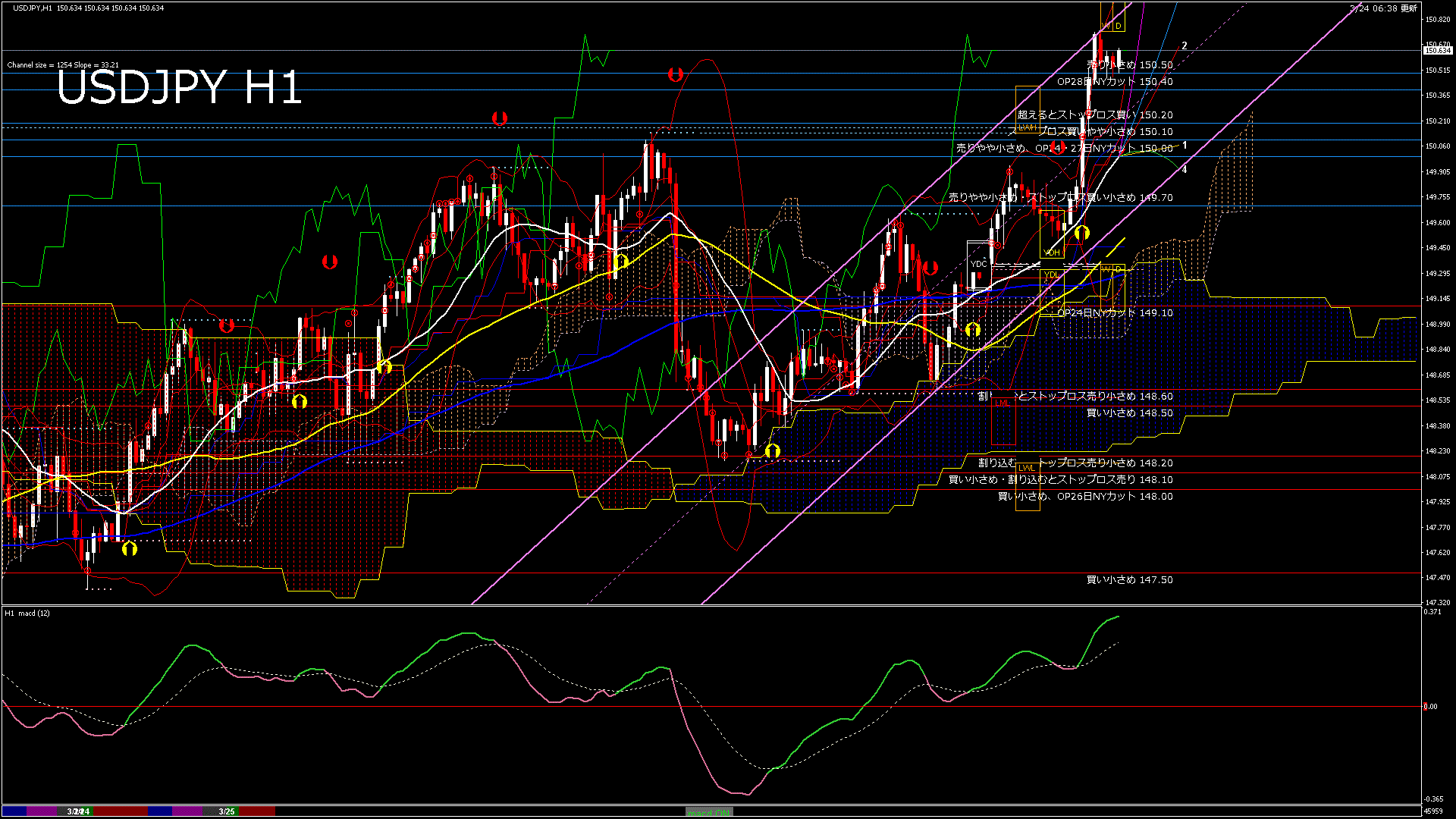Click the '買い小さめ 147.50' label
The height and width of the screenshot is (819, 1456).
1130,580
